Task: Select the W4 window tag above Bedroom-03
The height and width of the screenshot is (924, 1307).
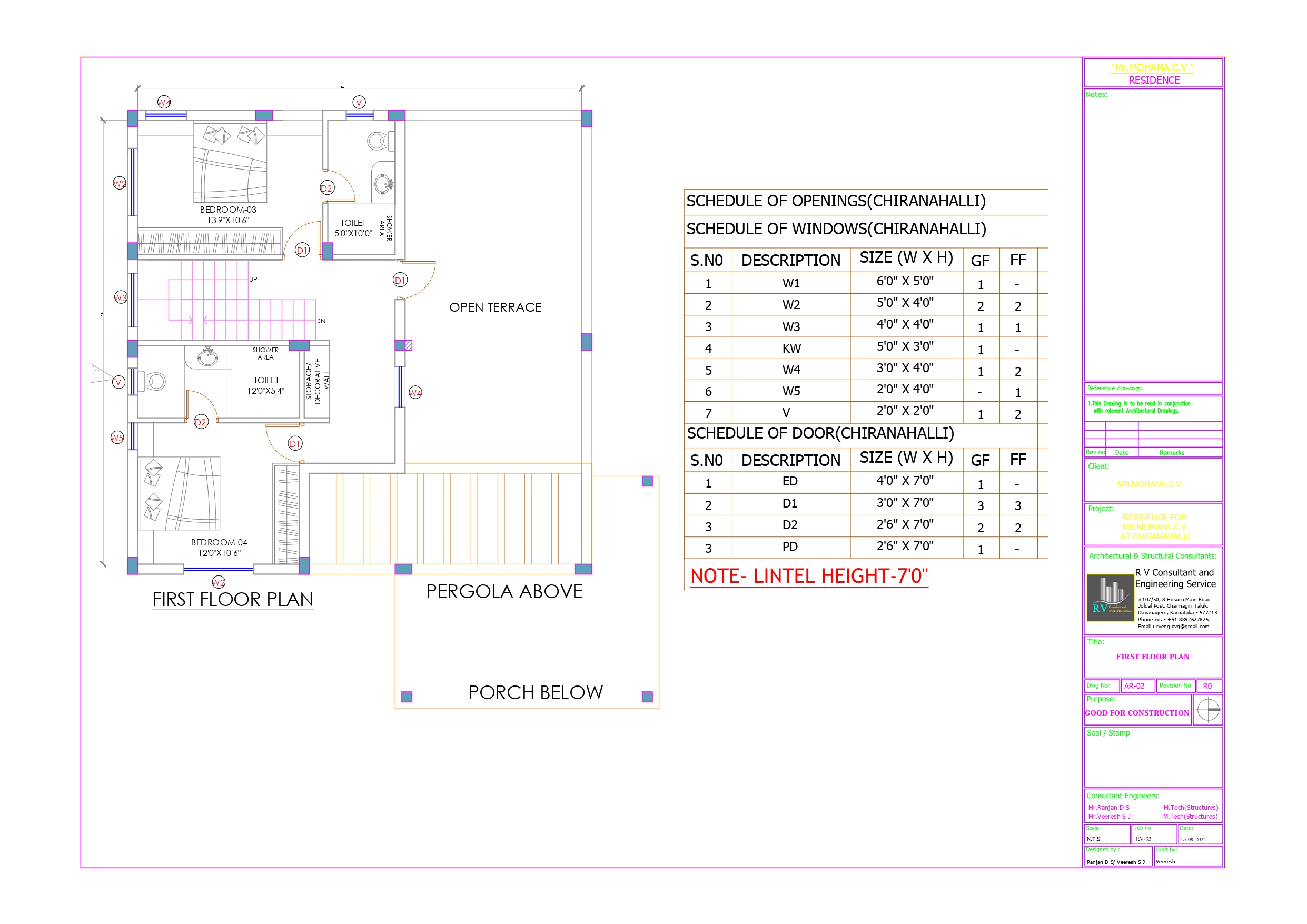Action: pos(164,103)
